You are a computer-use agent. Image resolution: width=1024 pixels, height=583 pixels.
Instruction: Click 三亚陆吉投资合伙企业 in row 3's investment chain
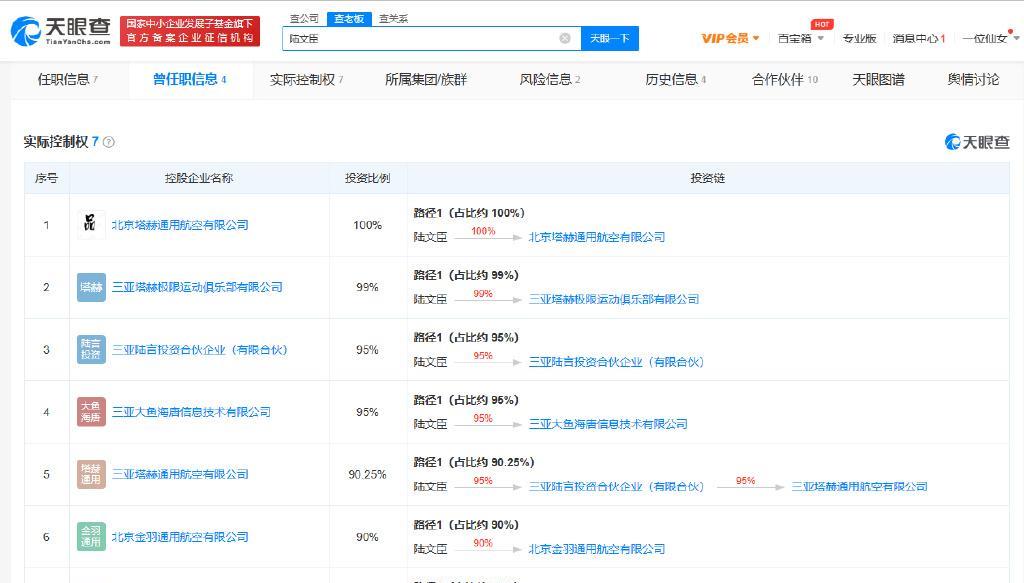point(616,362)
